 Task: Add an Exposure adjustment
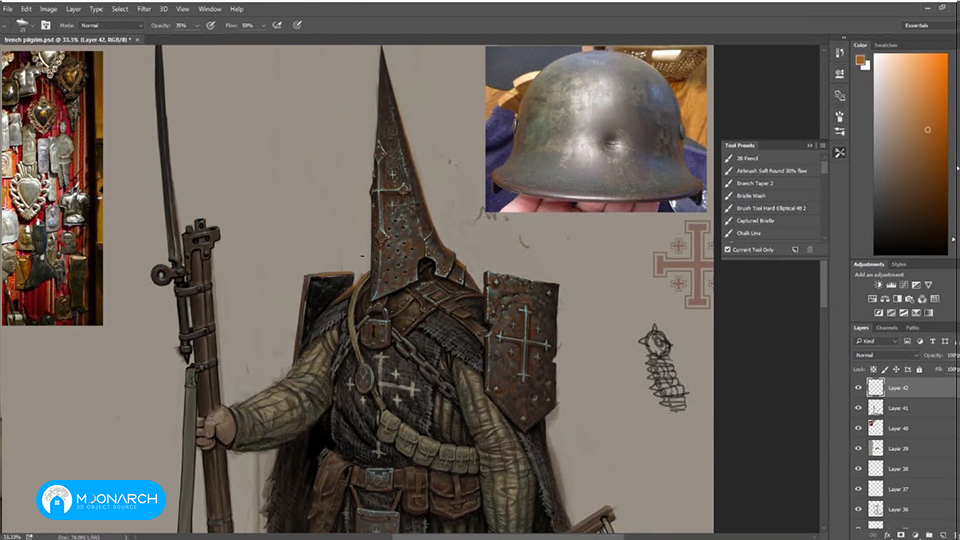(916, 285)
